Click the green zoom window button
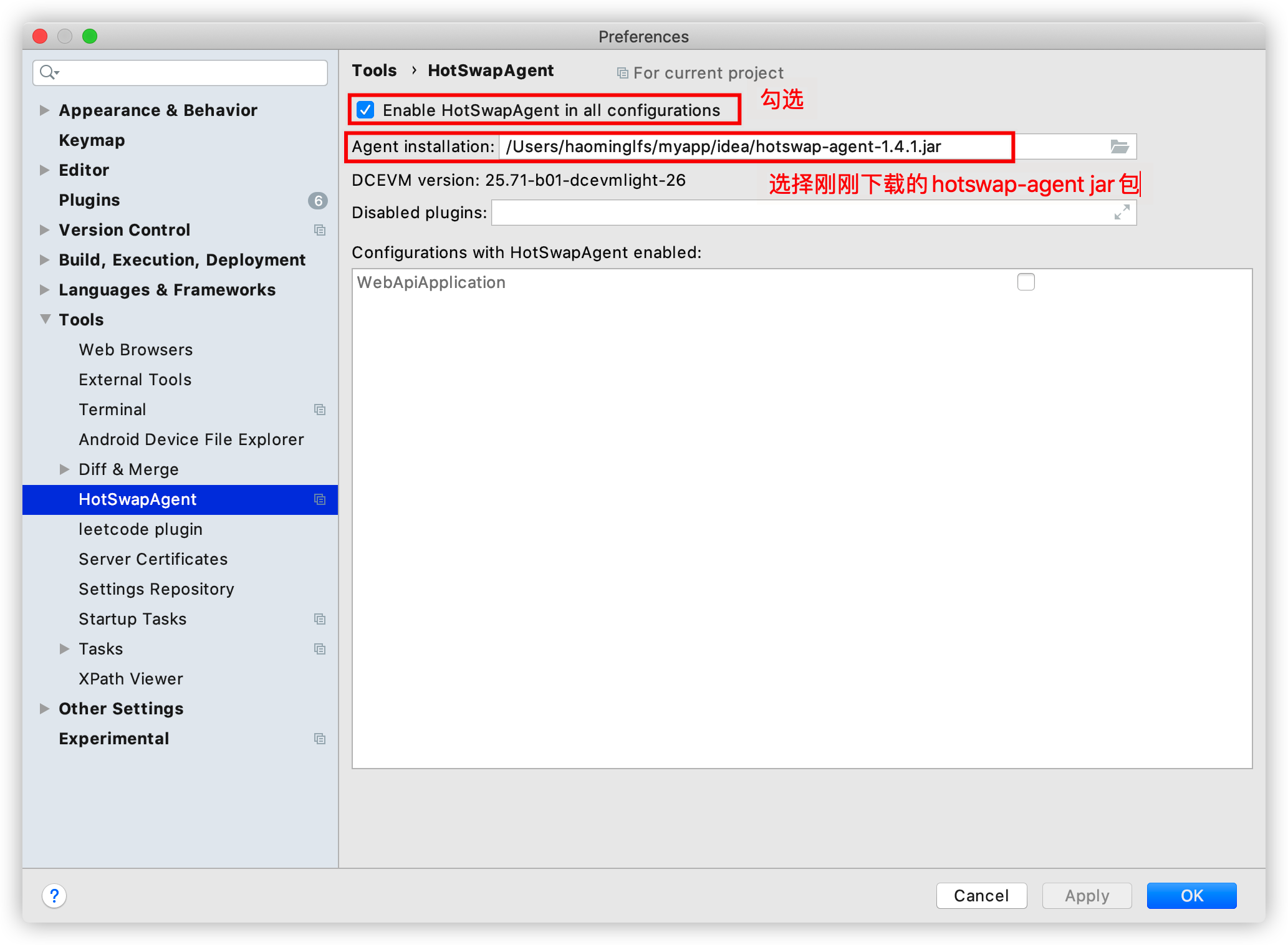 click(x=90, y=36)
